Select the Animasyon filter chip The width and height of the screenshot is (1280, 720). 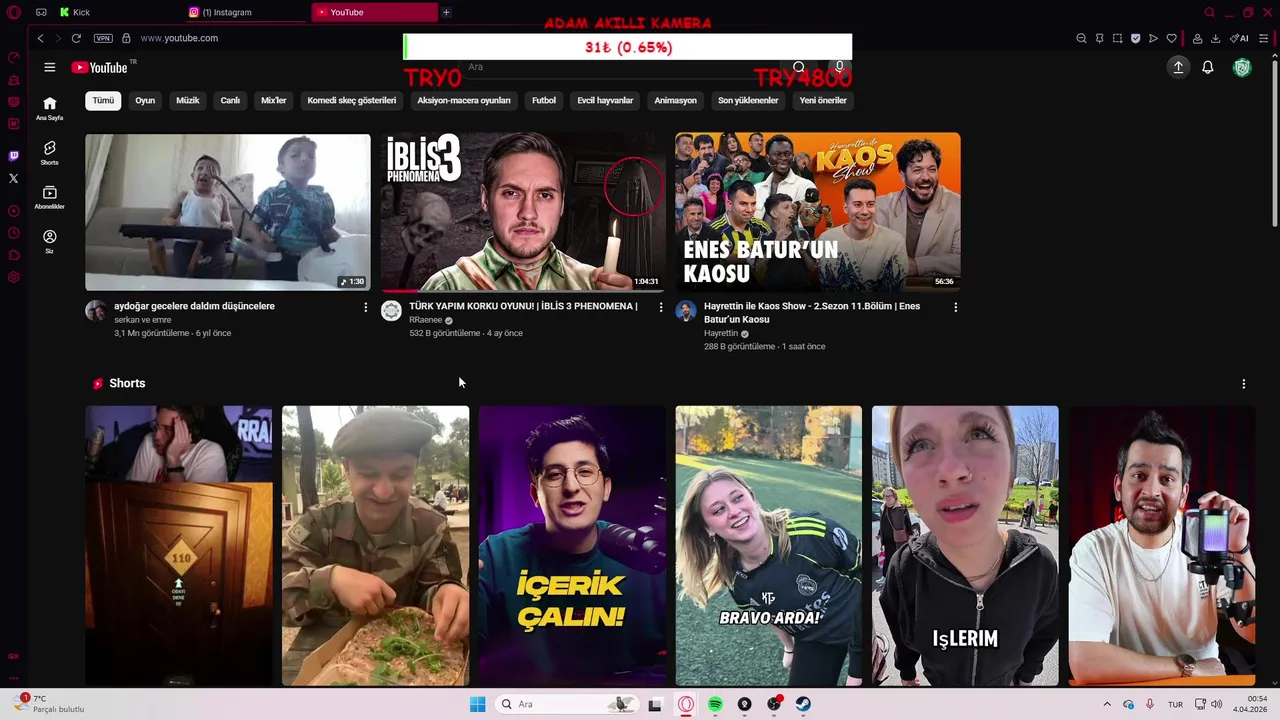click(675, 100)
